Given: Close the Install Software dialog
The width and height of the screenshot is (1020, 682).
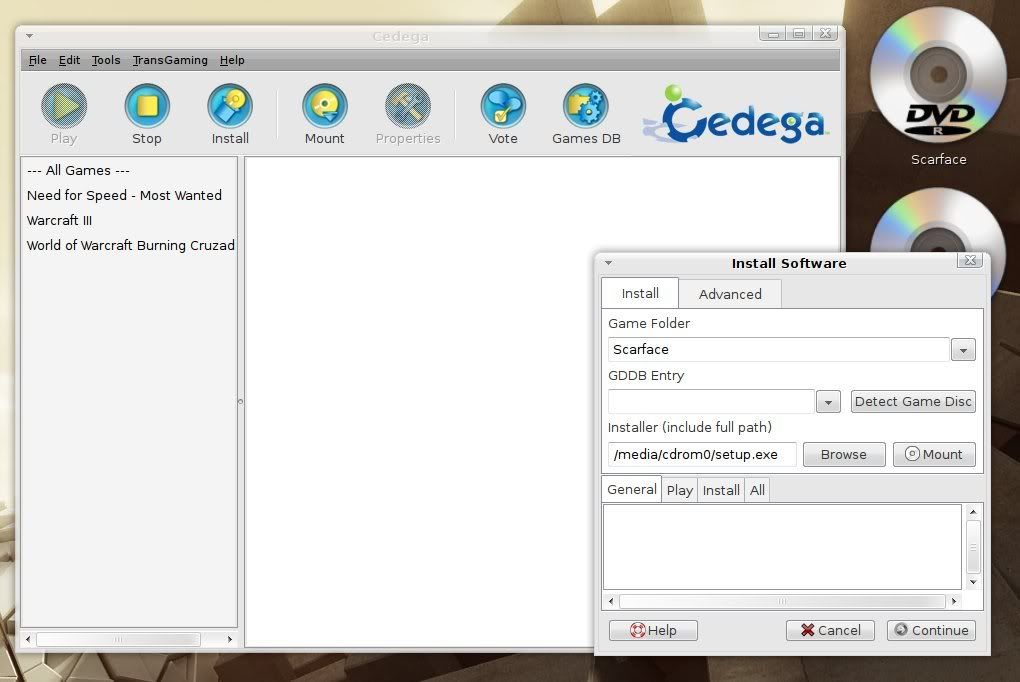Looking at the screenshot, I should click(970, 260).
